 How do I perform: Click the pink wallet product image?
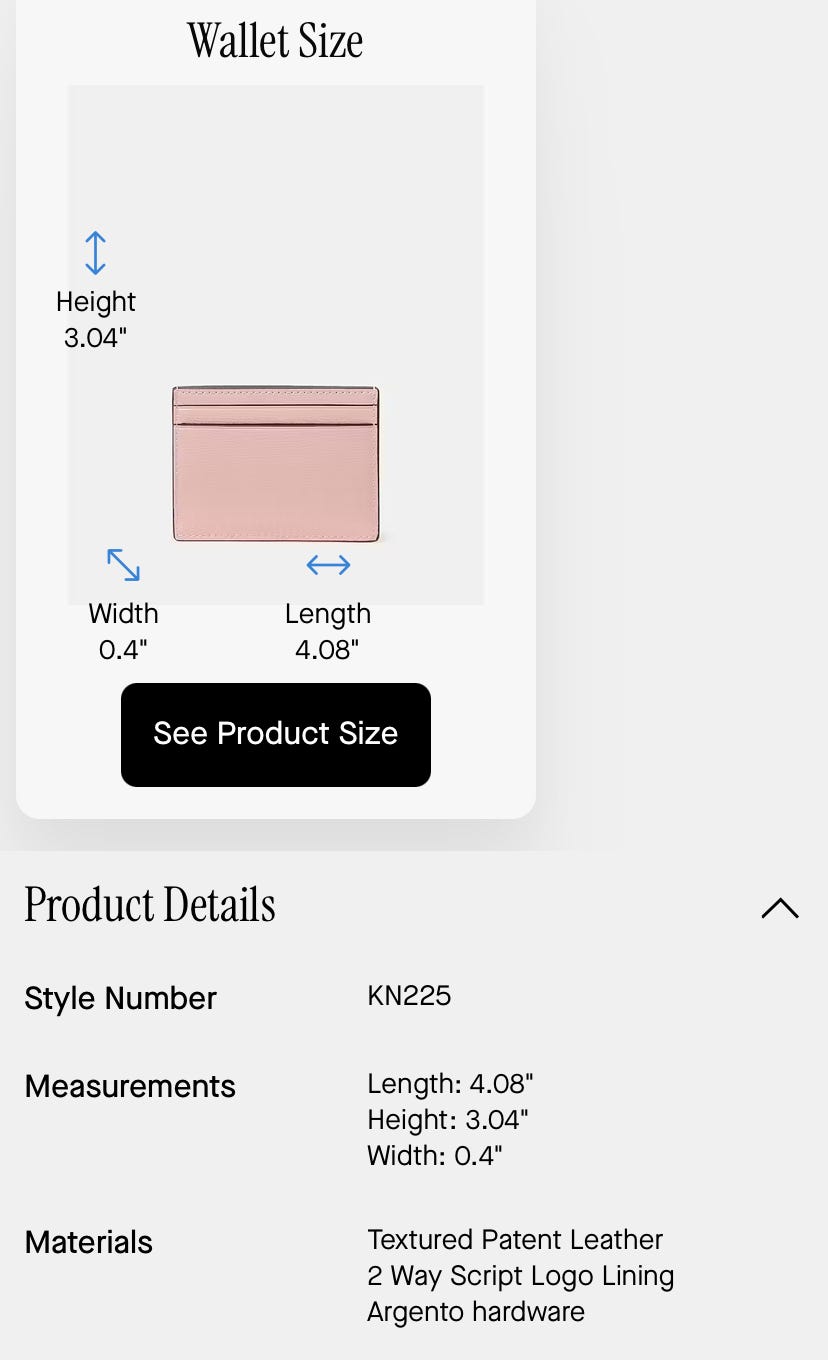(x=275, y=464)
